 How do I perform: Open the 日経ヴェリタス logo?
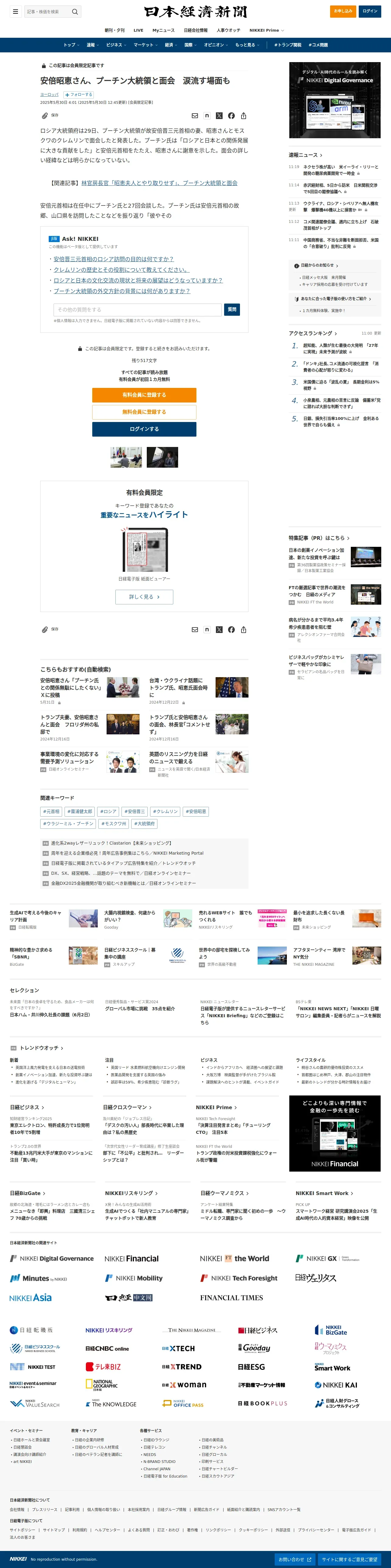pos(315,1278)
